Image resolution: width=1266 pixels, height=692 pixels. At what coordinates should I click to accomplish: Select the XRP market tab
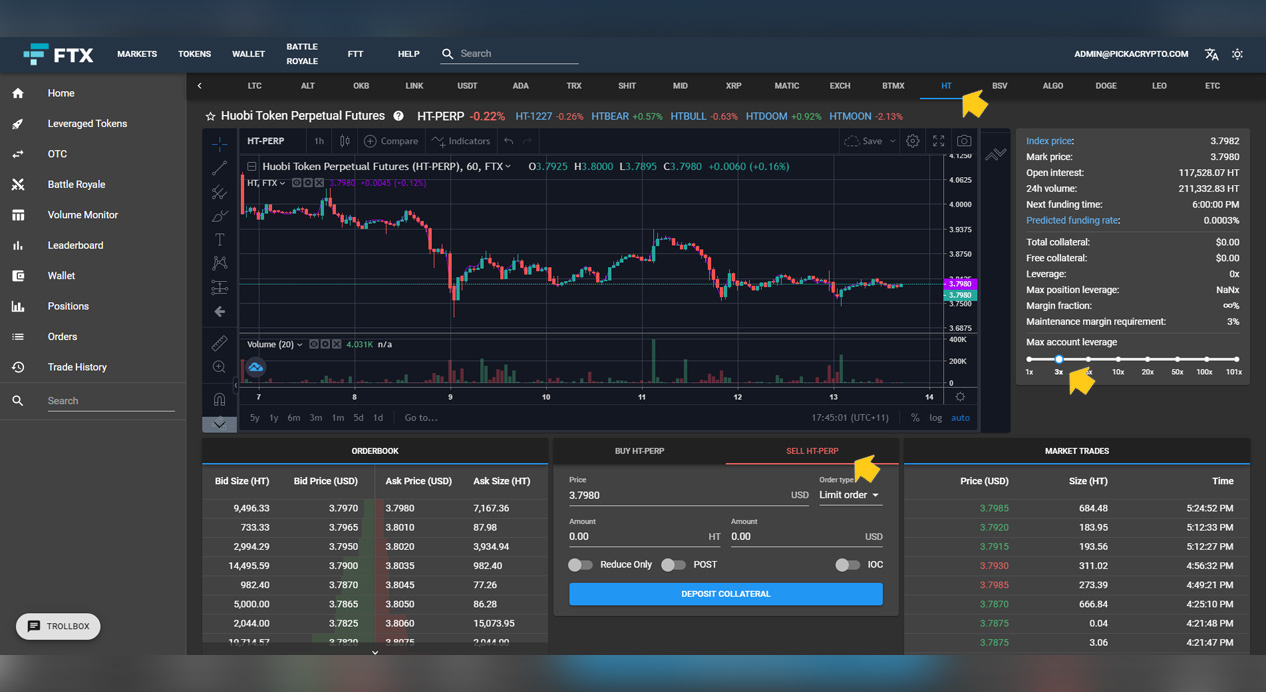click(x=733, y=86)
